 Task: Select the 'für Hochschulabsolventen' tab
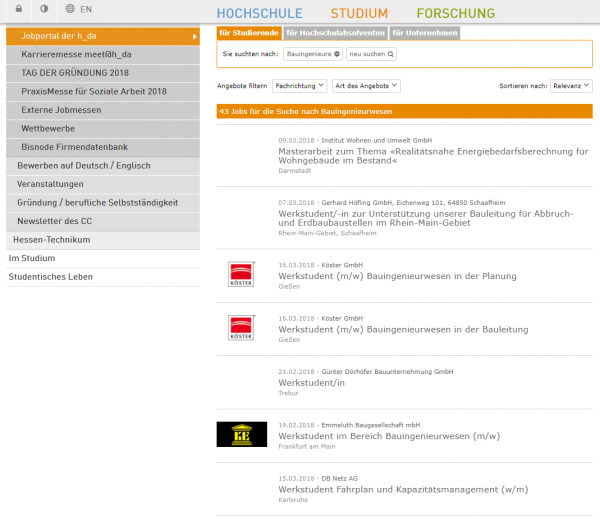[x=336, y=33]
